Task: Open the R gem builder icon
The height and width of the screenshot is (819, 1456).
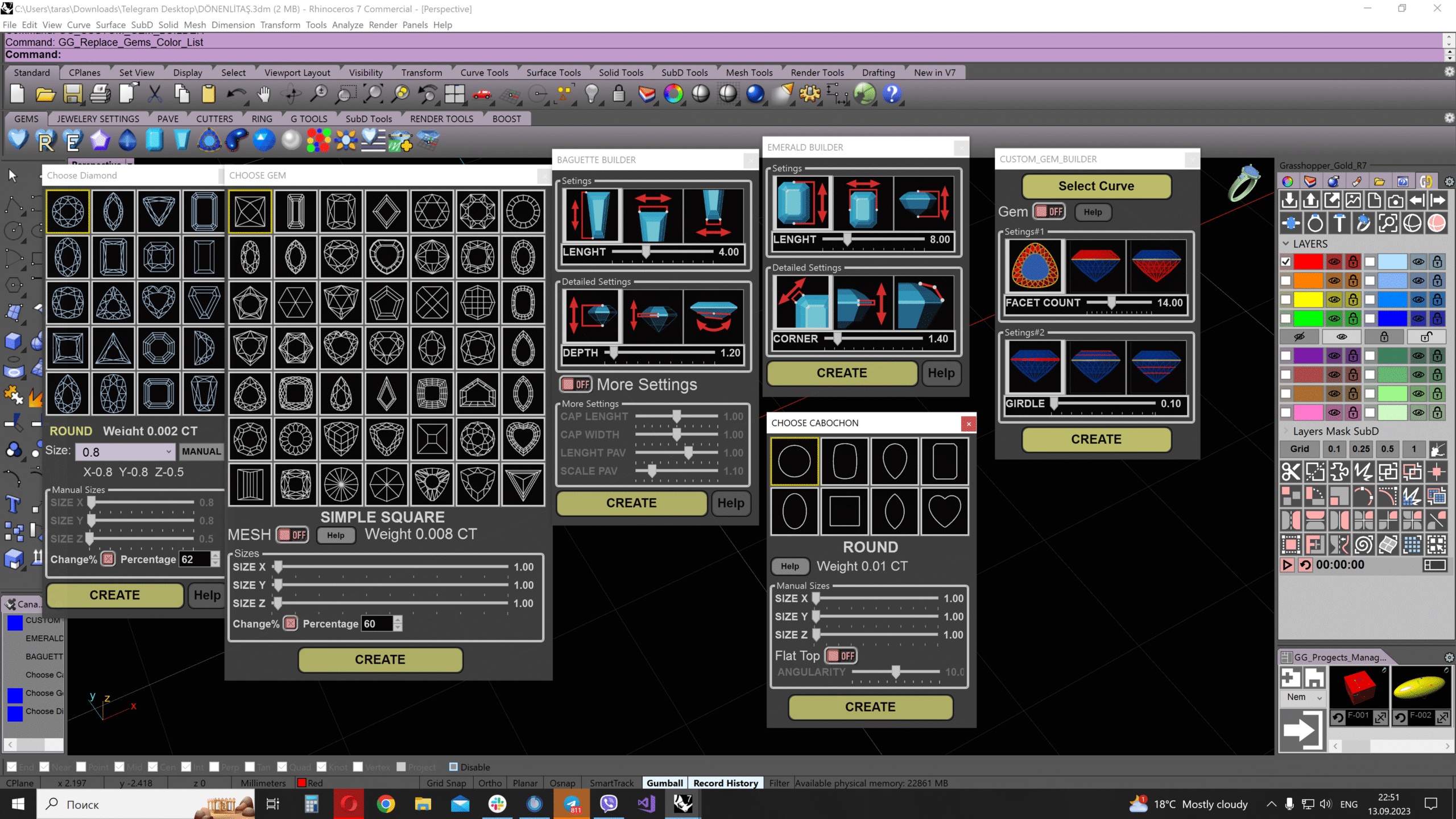Action: click(x=45, y=140)
